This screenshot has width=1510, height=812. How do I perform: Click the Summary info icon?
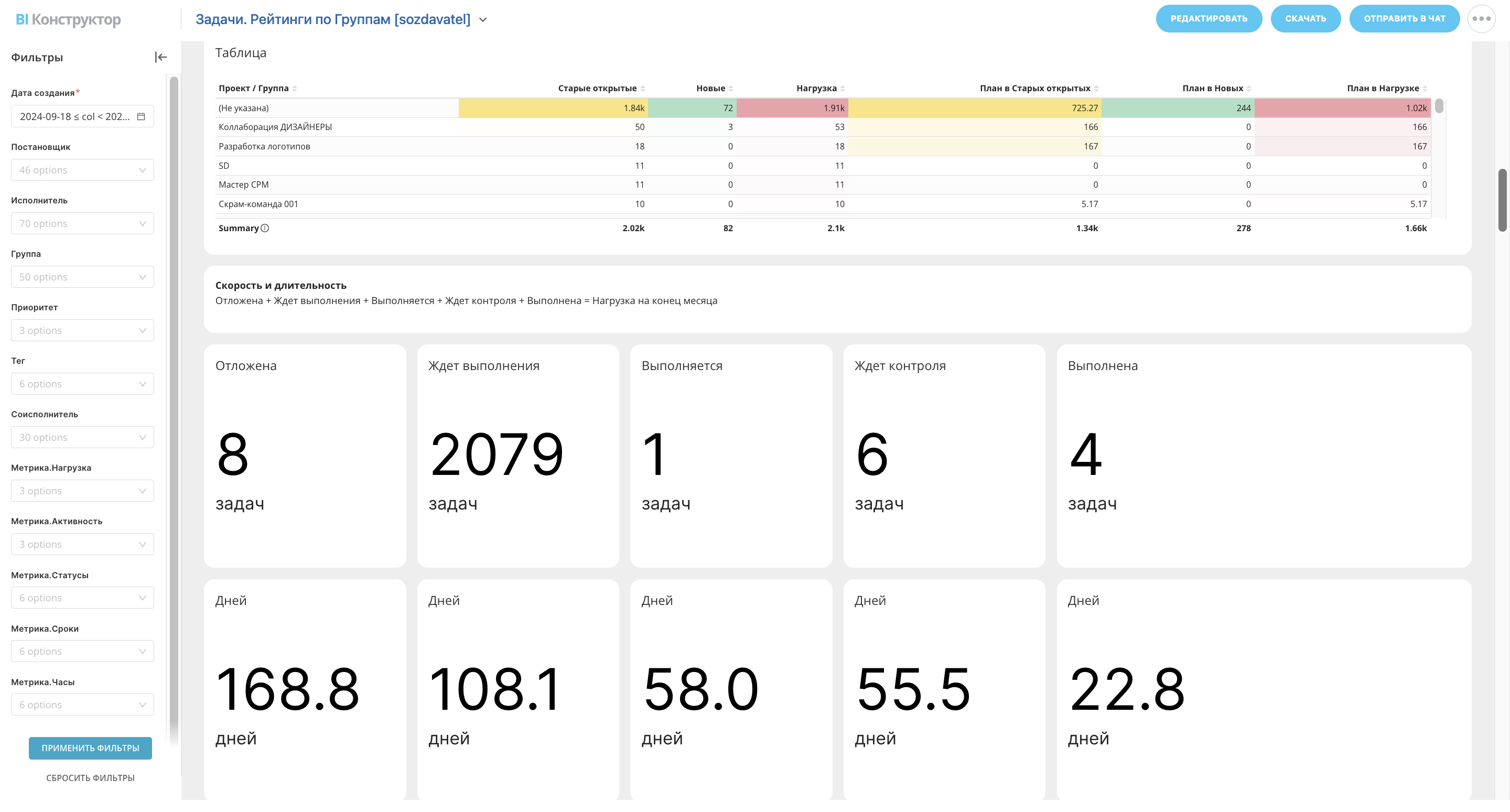coord(265,228)
